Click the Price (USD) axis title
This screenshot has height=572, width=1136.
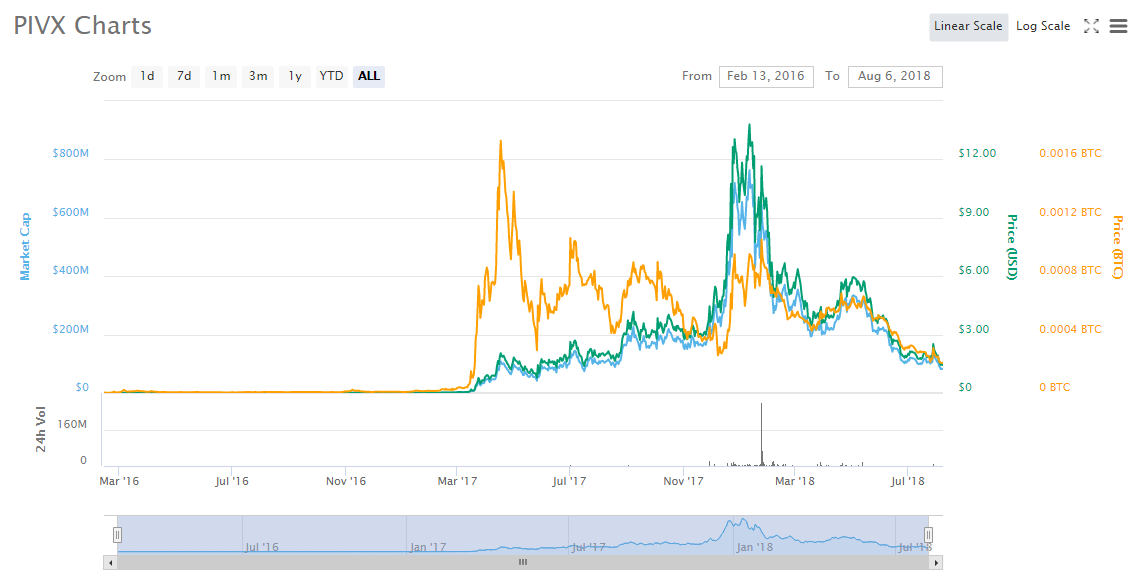(x=1012, y=247)
